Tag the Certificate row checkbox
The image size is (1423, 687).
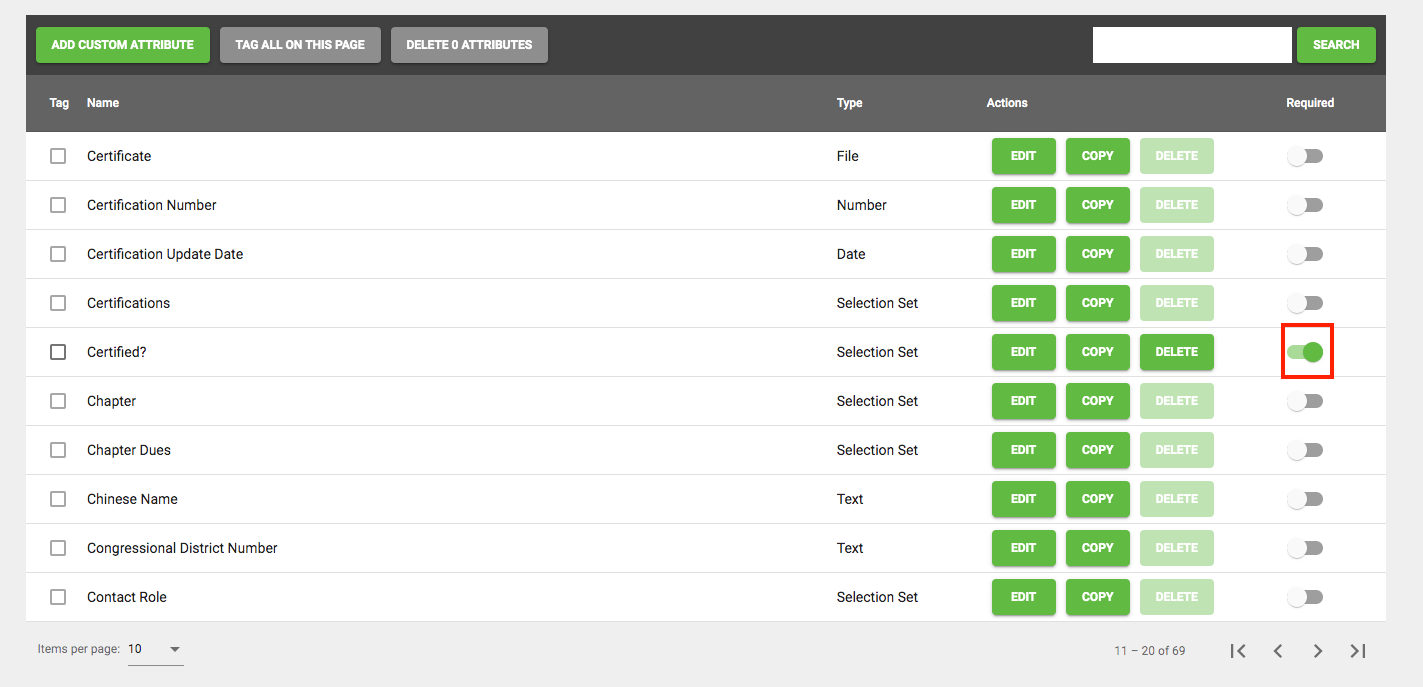coord(58,156)
